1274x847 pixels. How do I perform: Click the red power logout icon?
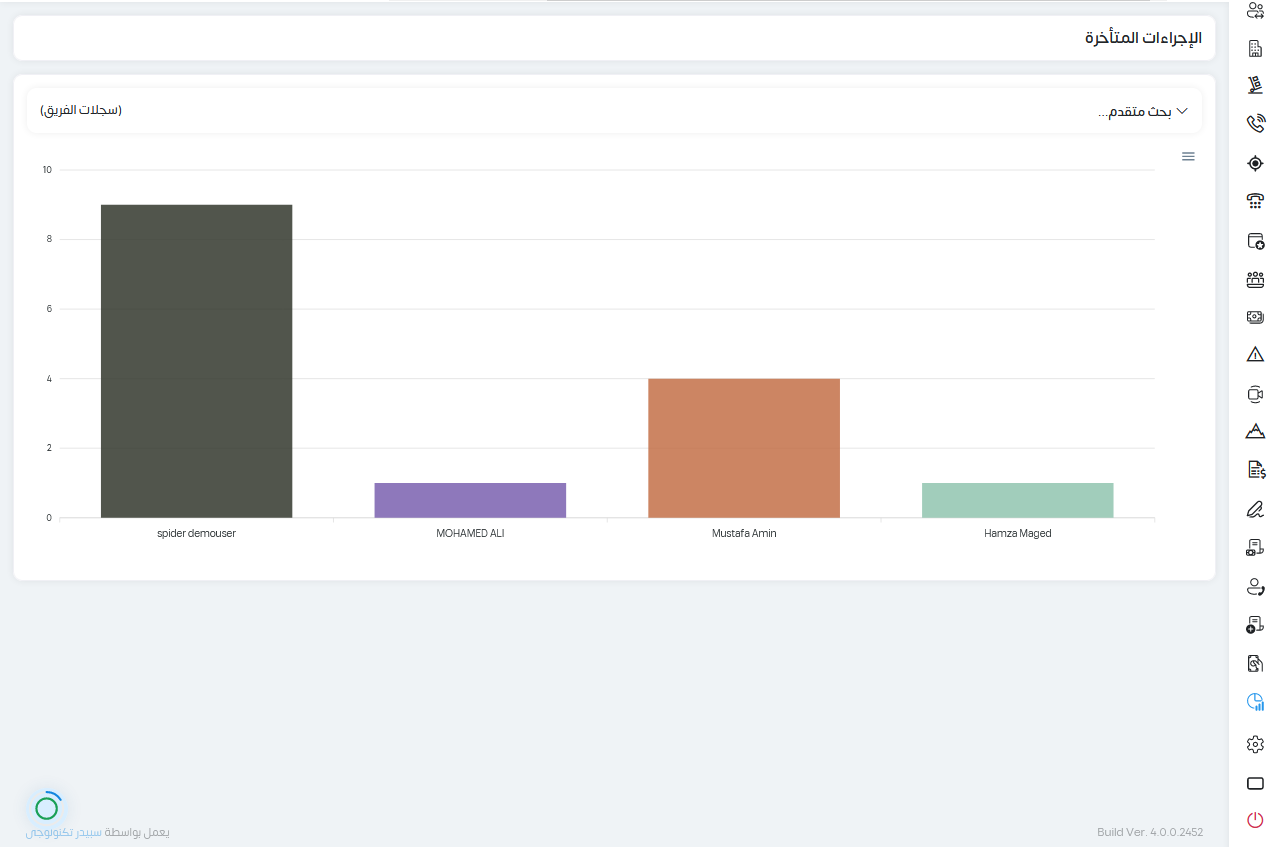(x=1255, y=820)
